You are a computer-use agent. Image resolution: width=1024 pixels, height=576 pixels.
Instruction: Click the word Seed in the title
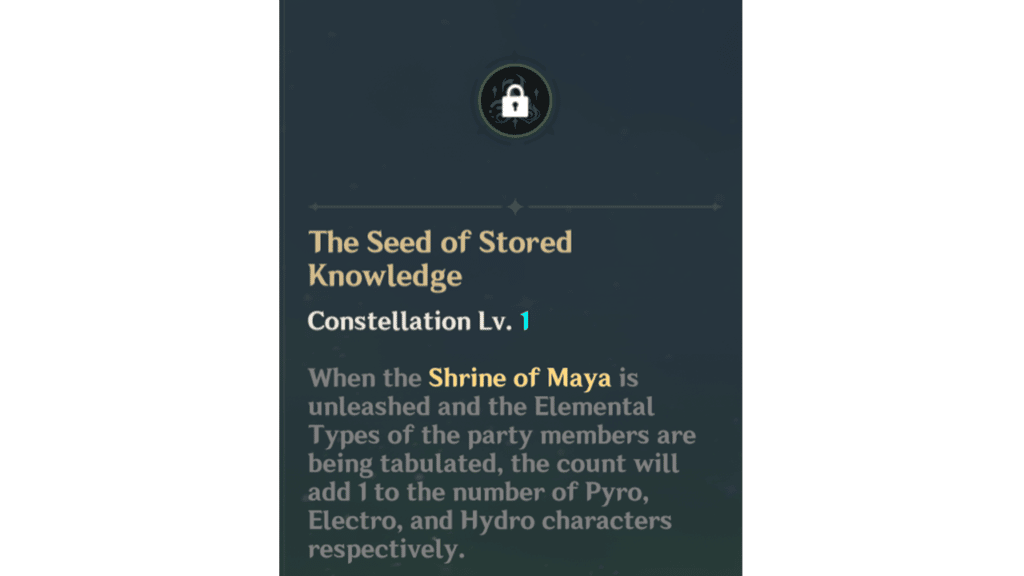tap(399, 242)
